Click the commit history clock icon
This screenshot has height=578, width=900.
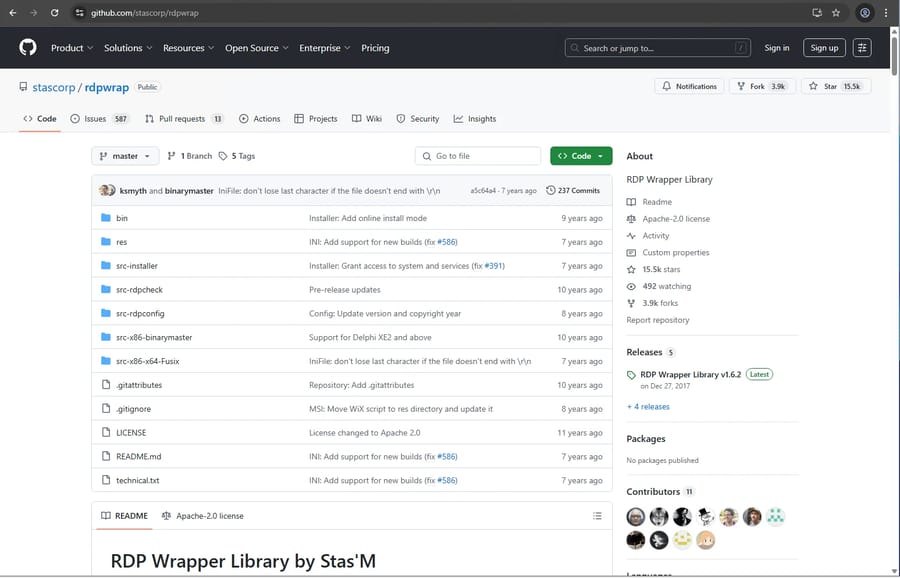pos(551,190)
